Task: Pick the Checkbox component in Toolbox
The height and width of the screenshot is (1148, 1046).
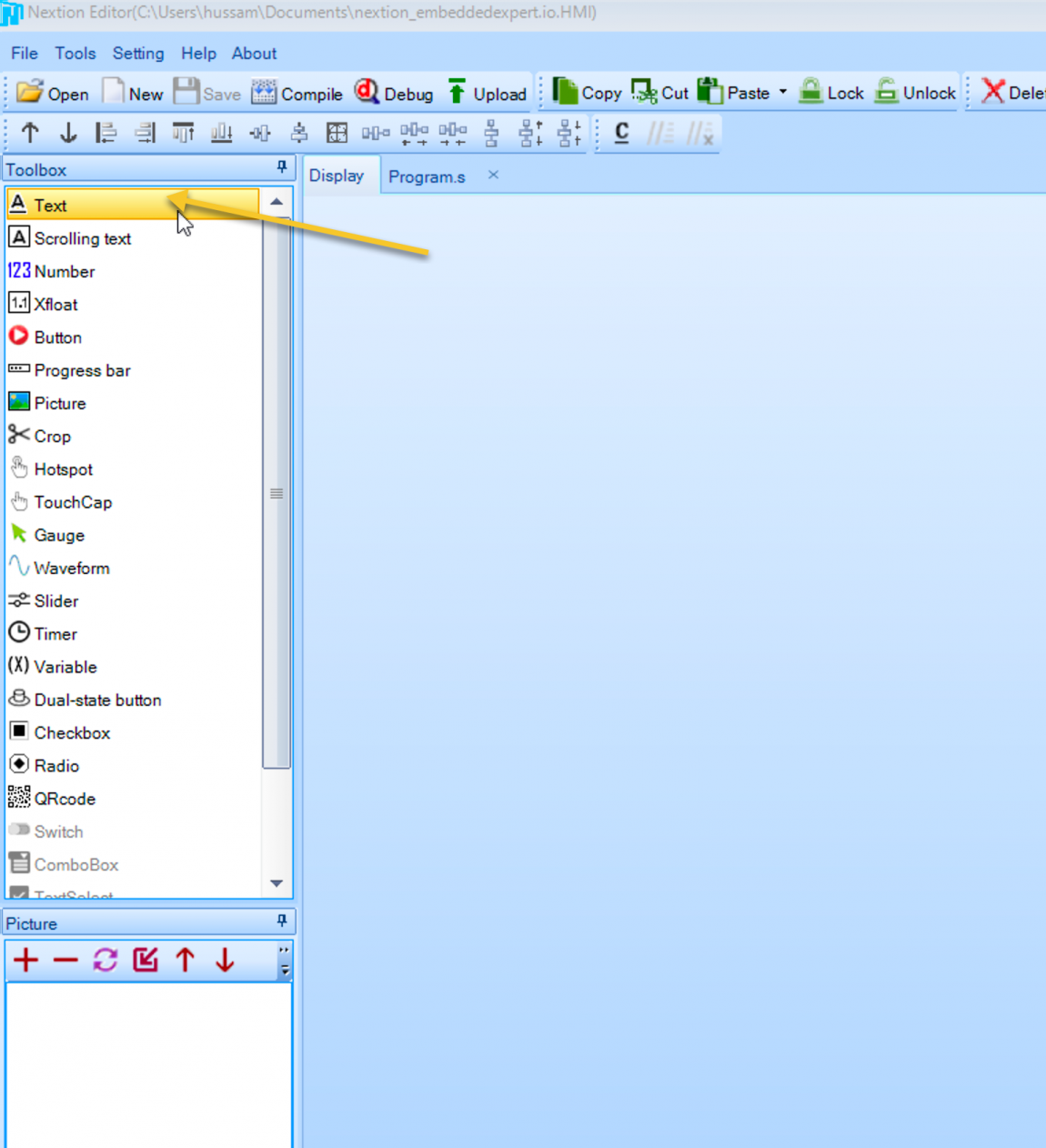Action: click(x=71, y=732)
